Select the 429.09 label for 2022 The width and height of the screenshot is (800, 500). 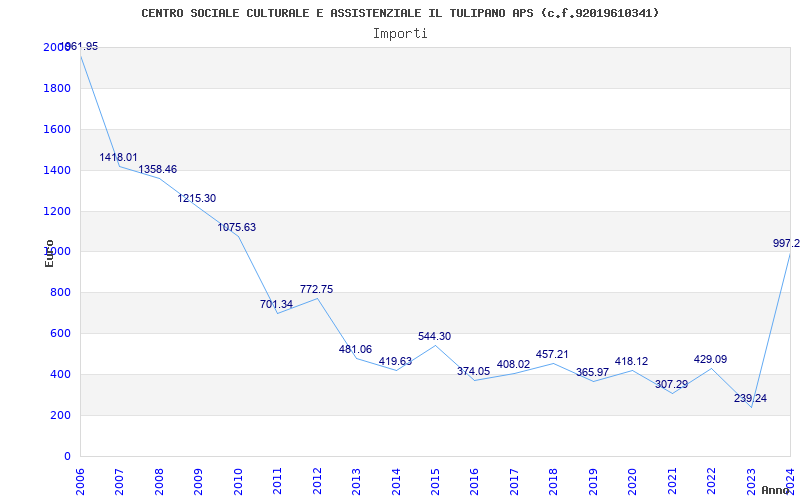[x=710, y=359]
